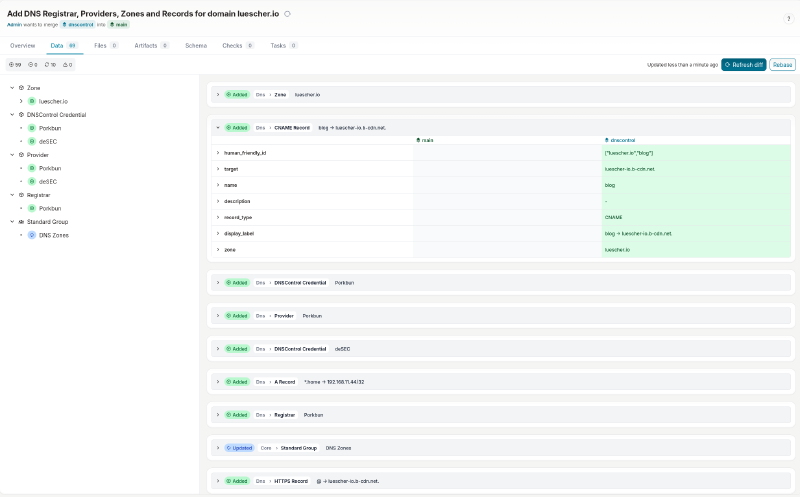800x497 pixels.
Task: Collapse the Zone tree group
Action: 12,88
